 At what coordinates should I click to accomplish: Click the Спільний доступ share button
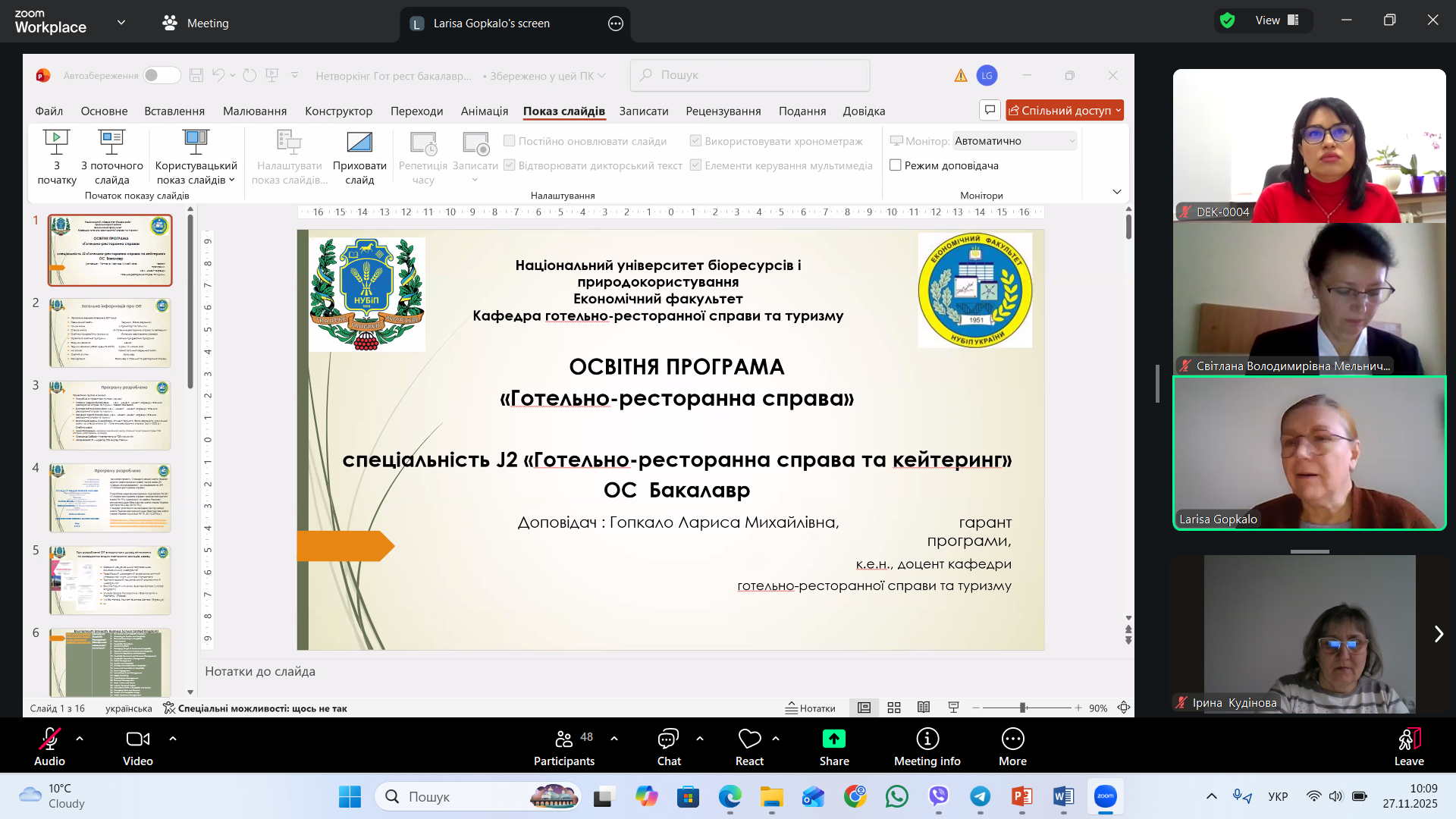[x=1060, y=111]
